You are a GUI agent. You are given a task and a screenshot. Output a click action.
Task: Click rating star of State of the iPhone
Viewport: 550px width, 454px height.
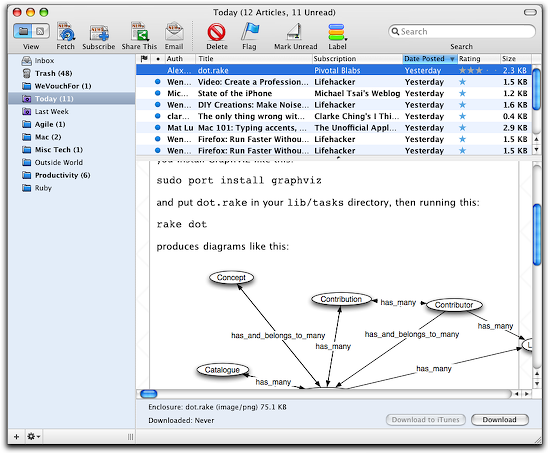coord(463,93)
